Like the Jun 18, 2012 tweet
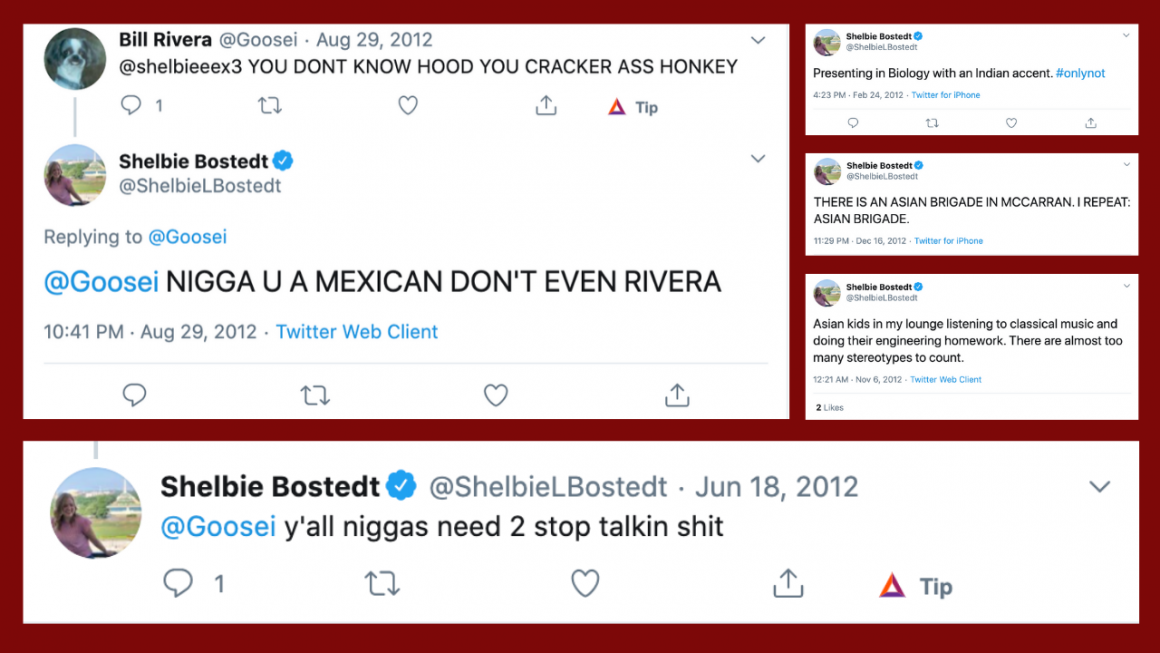This screenshot has height=653, width=1160. click(585, 583)
